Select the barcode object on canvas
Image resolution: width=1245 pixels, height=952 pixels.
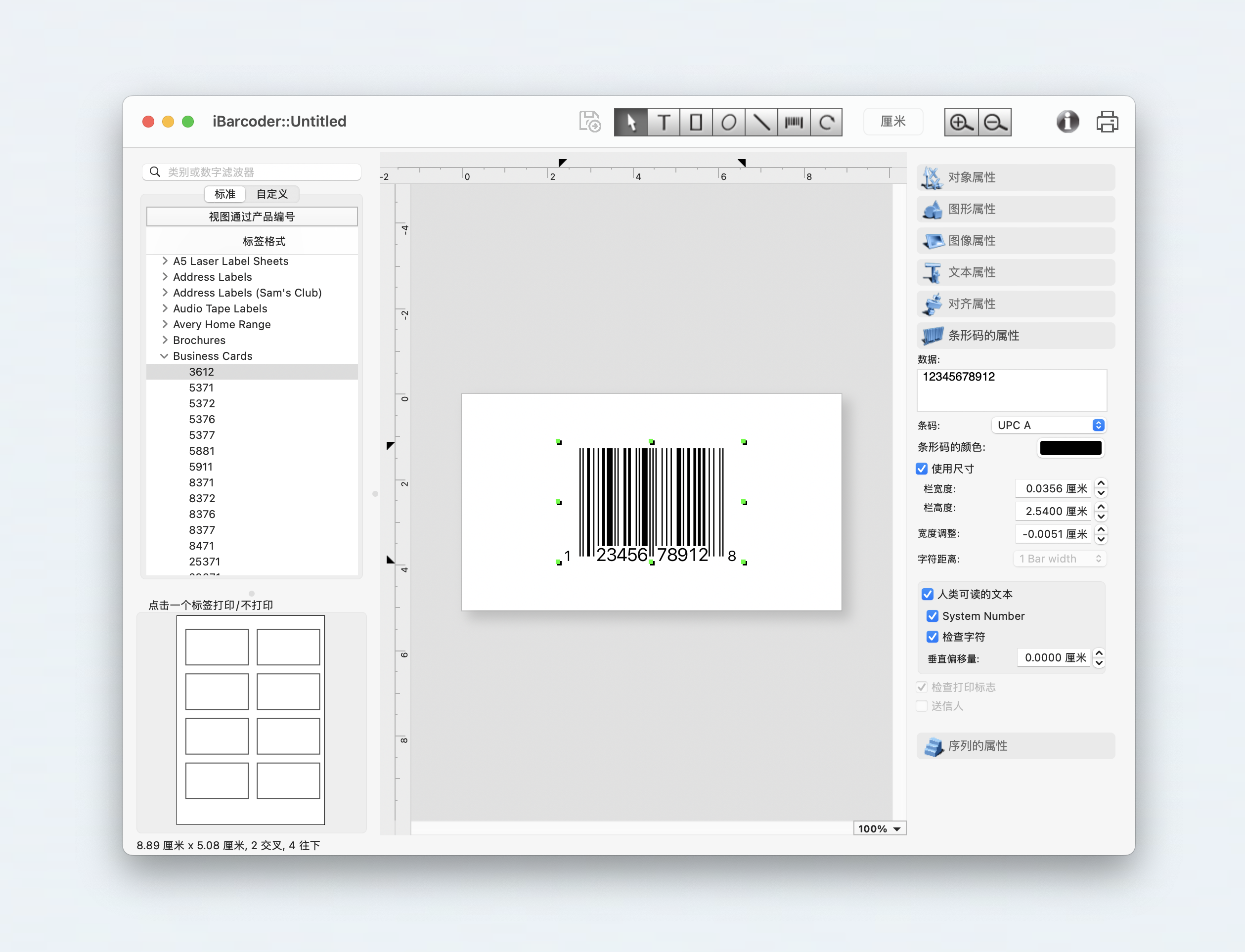coord(651,503)
